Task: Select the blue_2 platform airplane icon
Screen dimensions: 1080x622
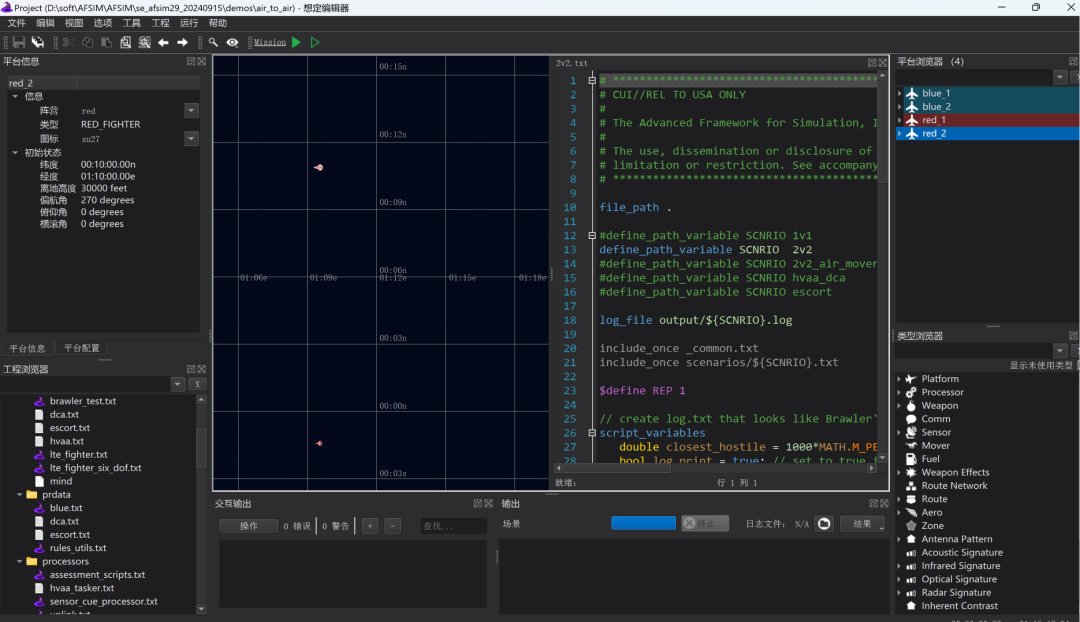Action: point(912,107)
